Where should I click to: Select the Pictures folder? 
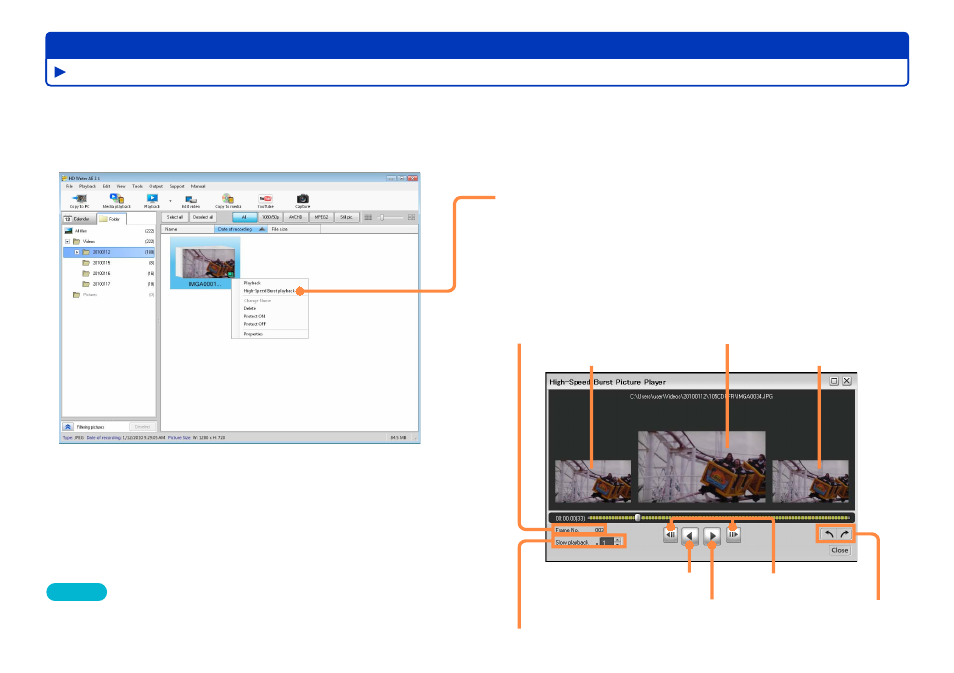pos(85,295)
